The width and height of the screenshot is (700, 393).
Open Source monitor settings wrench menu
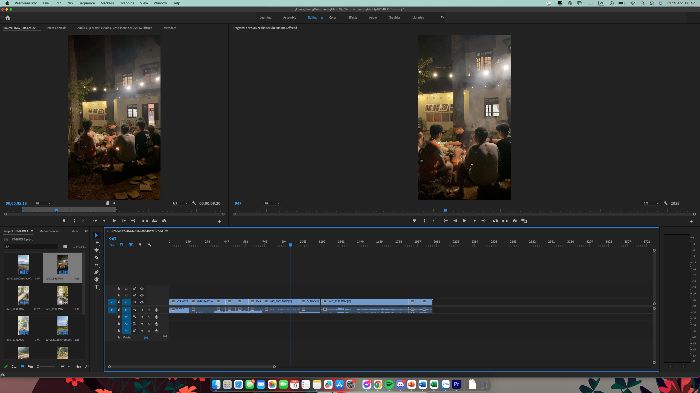pos(194,203)
